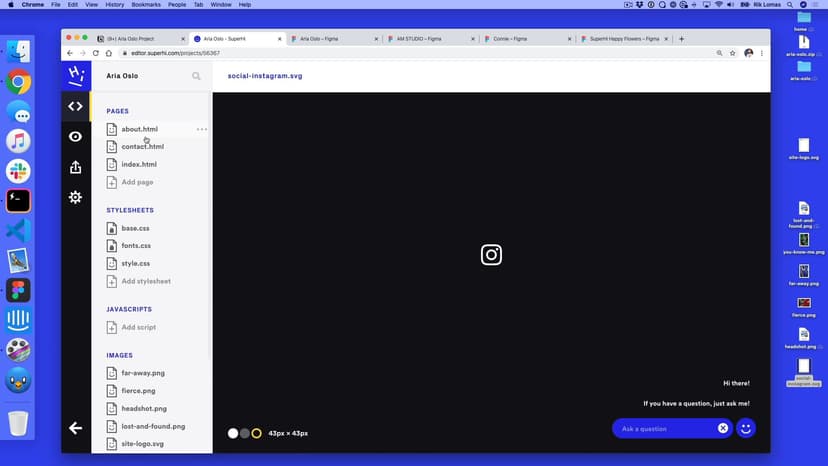Open the code editor view icon
Screen dimensions: 828x466
click(x=75, y=106)
